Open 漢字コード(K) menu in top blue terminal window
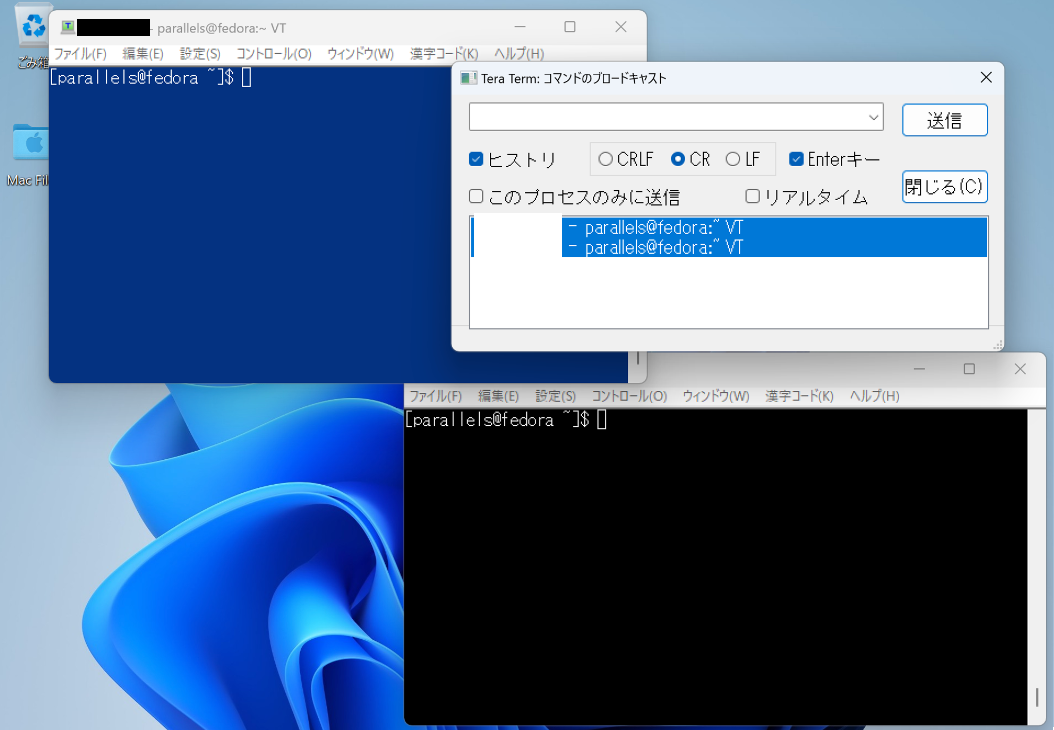Image resolution: width=1054 pixels, height=730 pixels. (444, 54)
